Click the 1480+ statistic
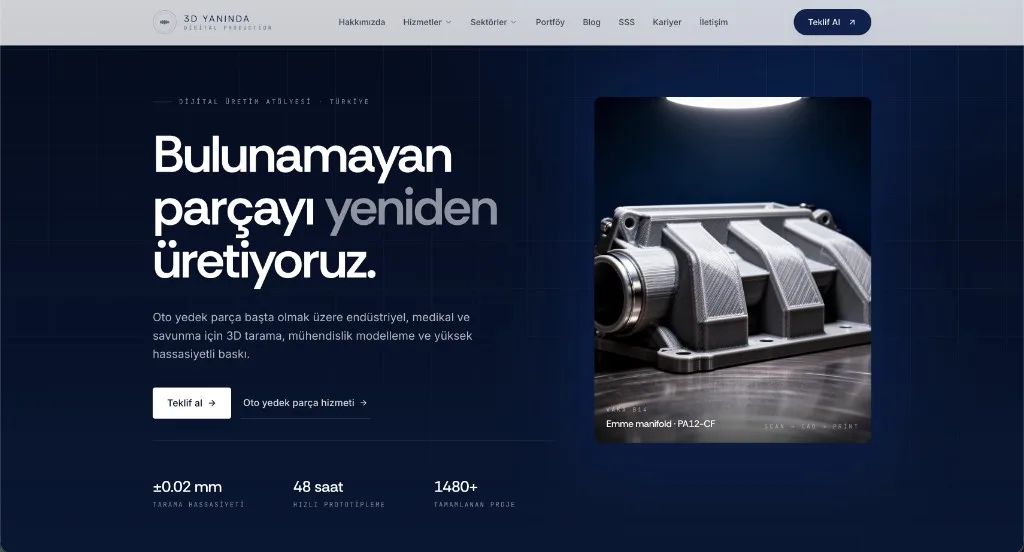1024x552 pixels. pos(456,487)
